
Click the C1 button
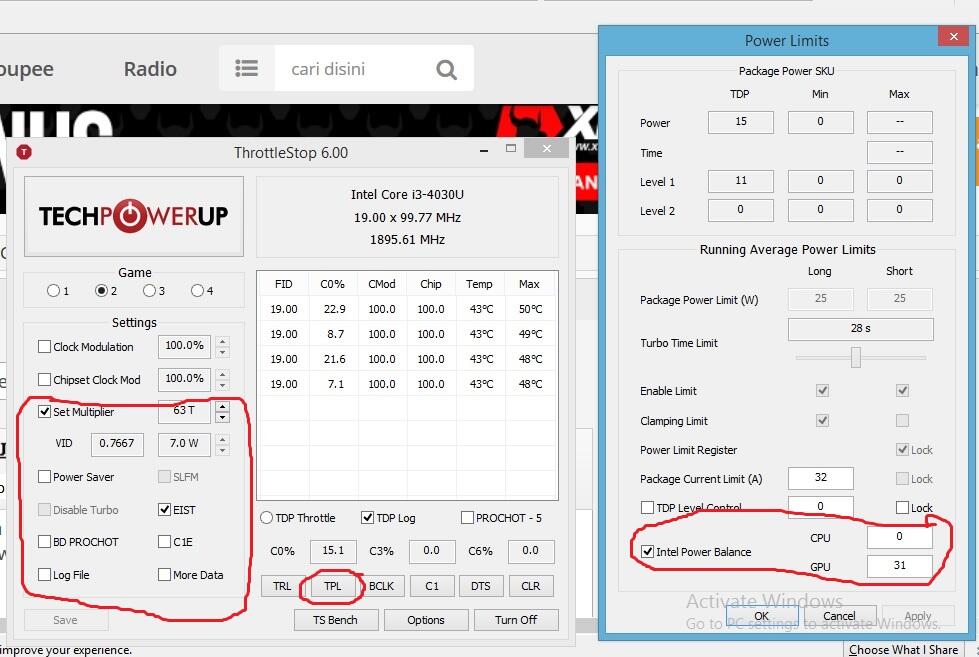[x=432, y=586]
